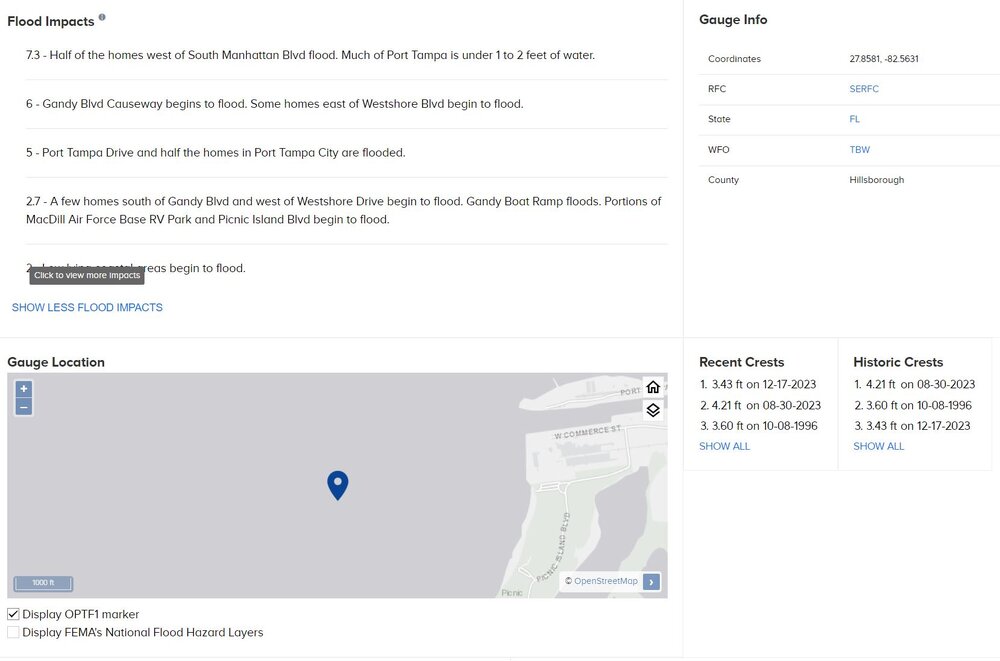The height and width of the screenshot is (661, 1000).
Task: Click the blue gauge location pin
Action: point(338,484)
